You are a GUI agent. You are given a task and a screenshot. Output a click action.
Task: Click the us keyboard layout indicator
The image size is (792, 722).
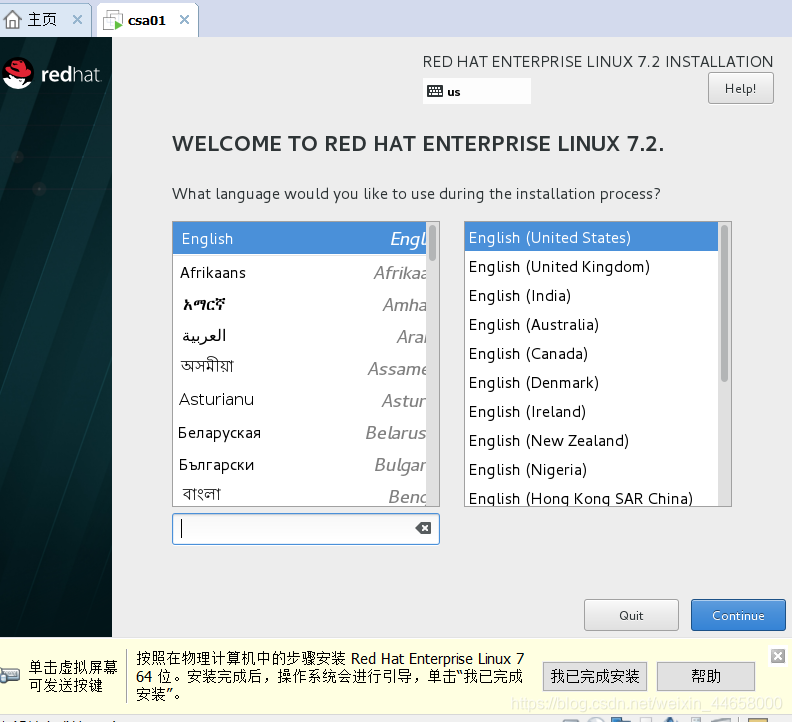(476, 91)
